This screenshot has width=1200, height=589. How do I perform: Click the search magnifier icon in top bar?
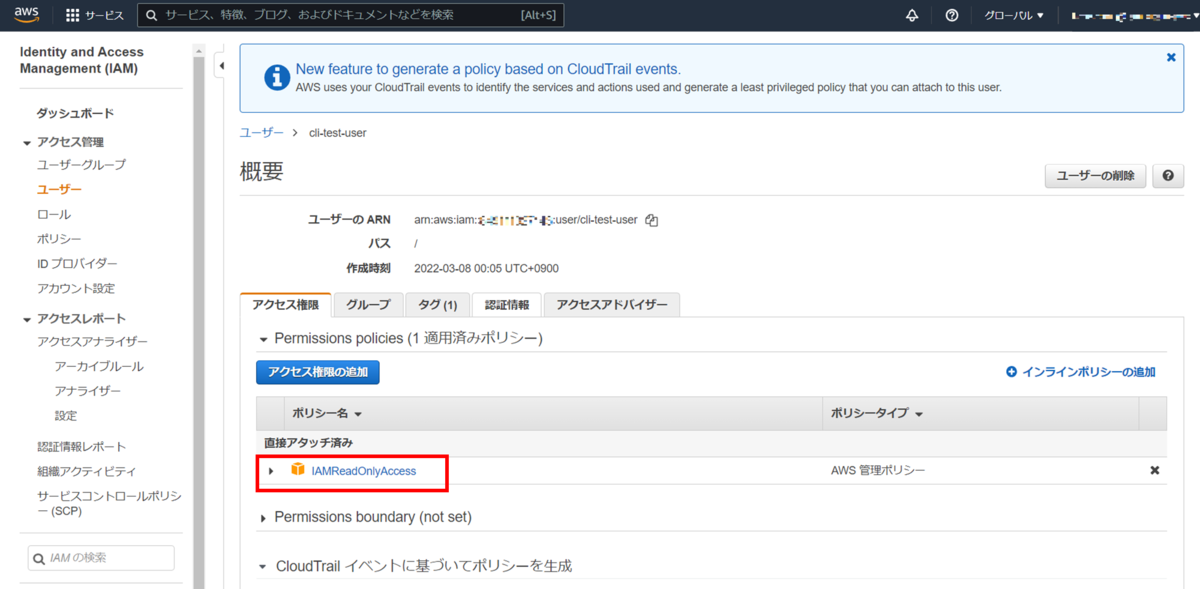[151, 16]
